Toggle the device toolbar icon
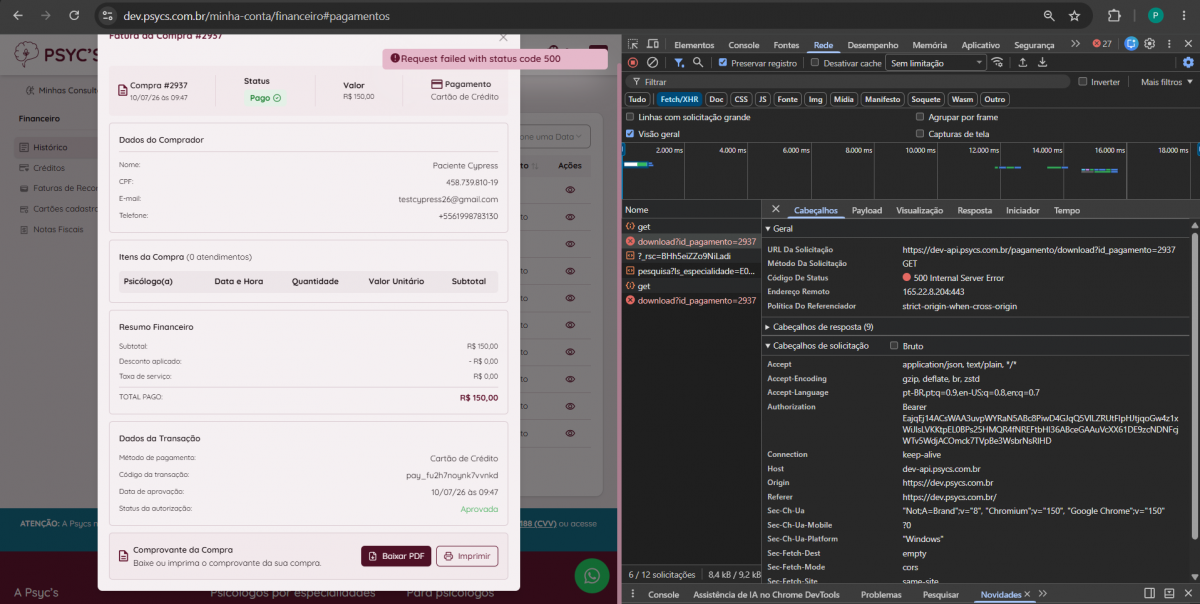The image size is (1200, 604). tap(652, 44)
